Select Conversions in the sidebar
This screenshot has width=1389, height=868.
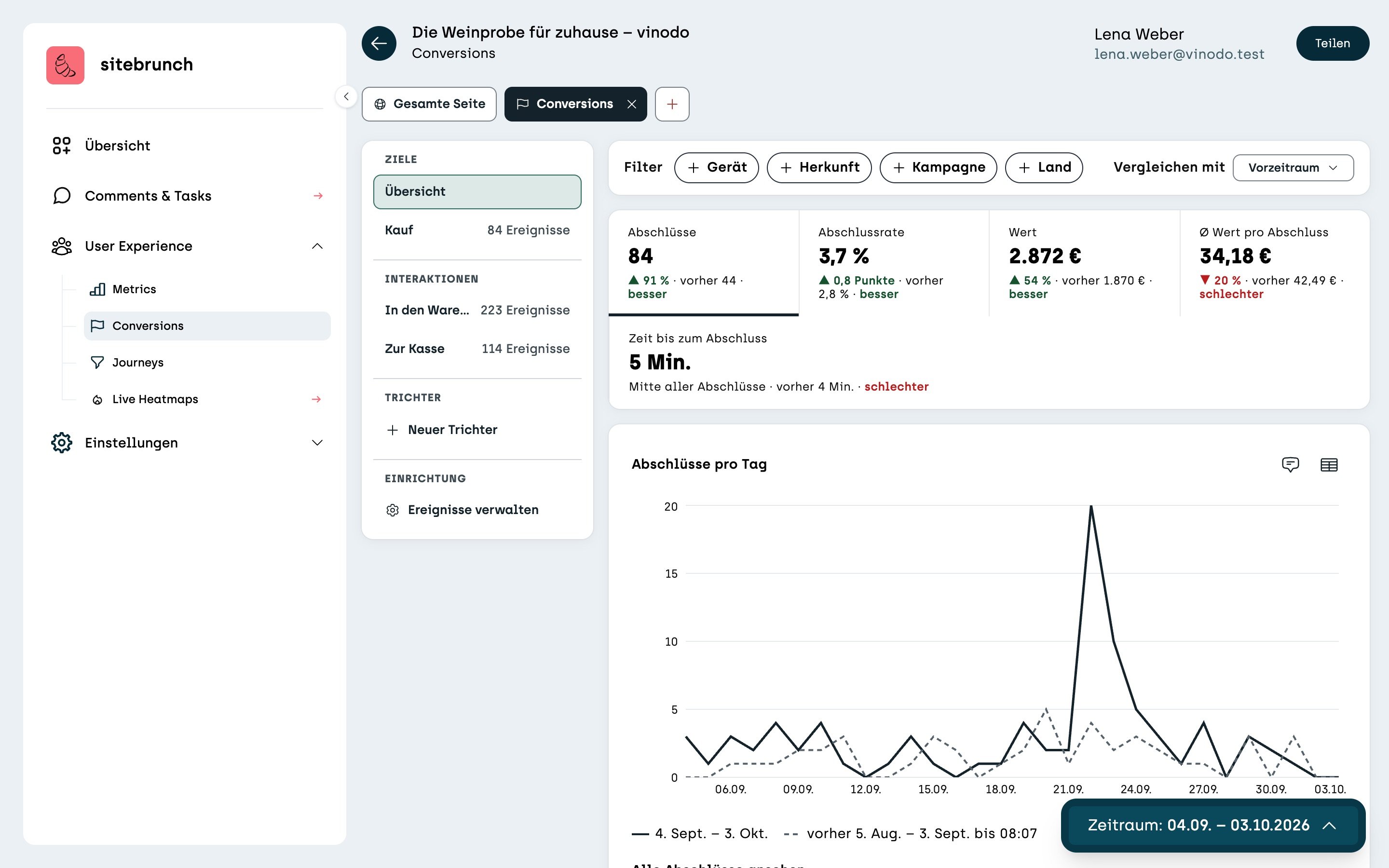pyautogui.click(x=206, y=325)
